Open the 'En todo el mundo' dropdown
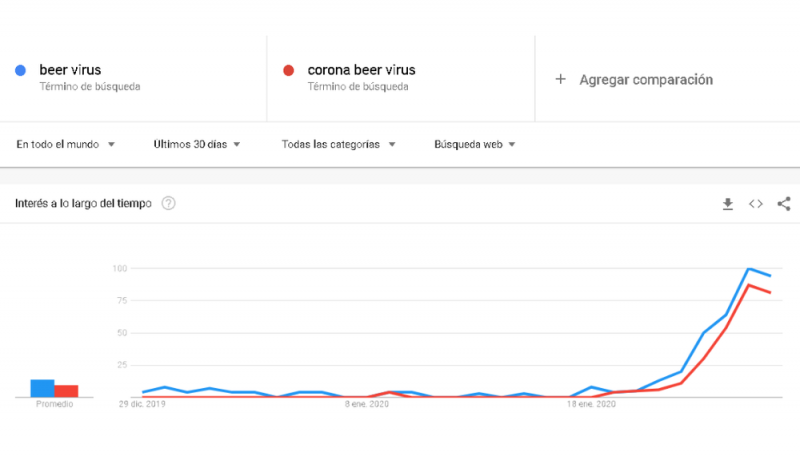The image size is (800, 456). click(66, 144)
